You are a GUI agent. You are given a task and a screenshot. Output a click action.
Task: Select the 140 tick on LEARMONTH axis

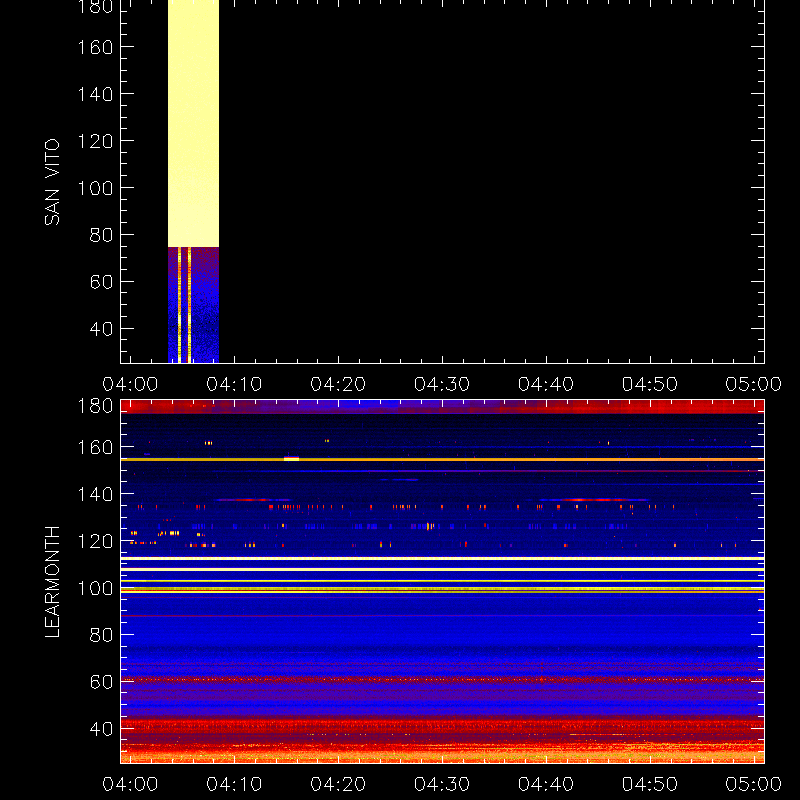(95, 494)
